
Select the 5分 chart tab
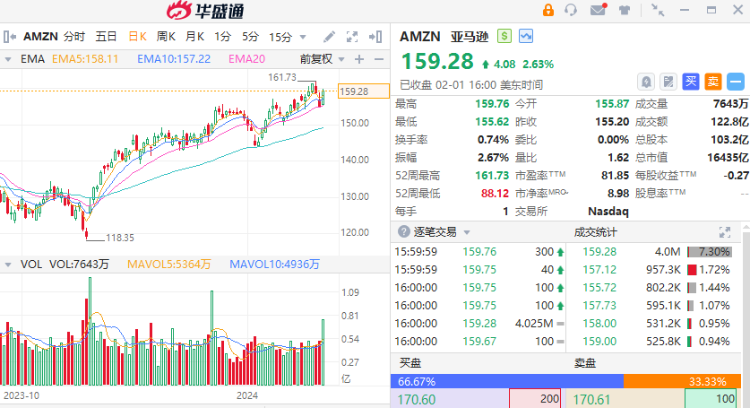(250, 36)
